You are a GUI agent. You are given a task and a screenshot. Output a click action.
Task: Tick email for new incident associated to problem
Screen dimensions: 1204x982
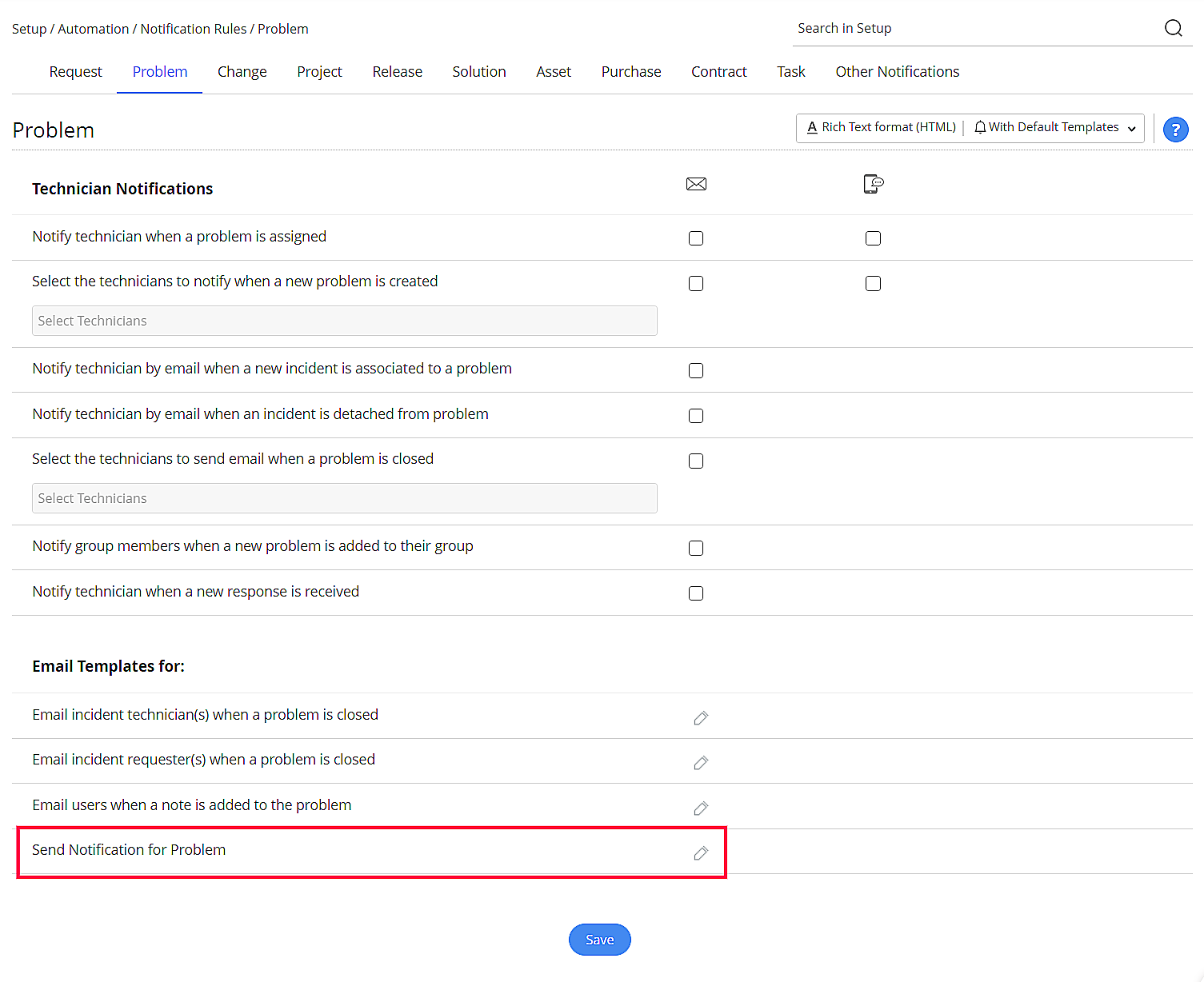tap(696, 370)
